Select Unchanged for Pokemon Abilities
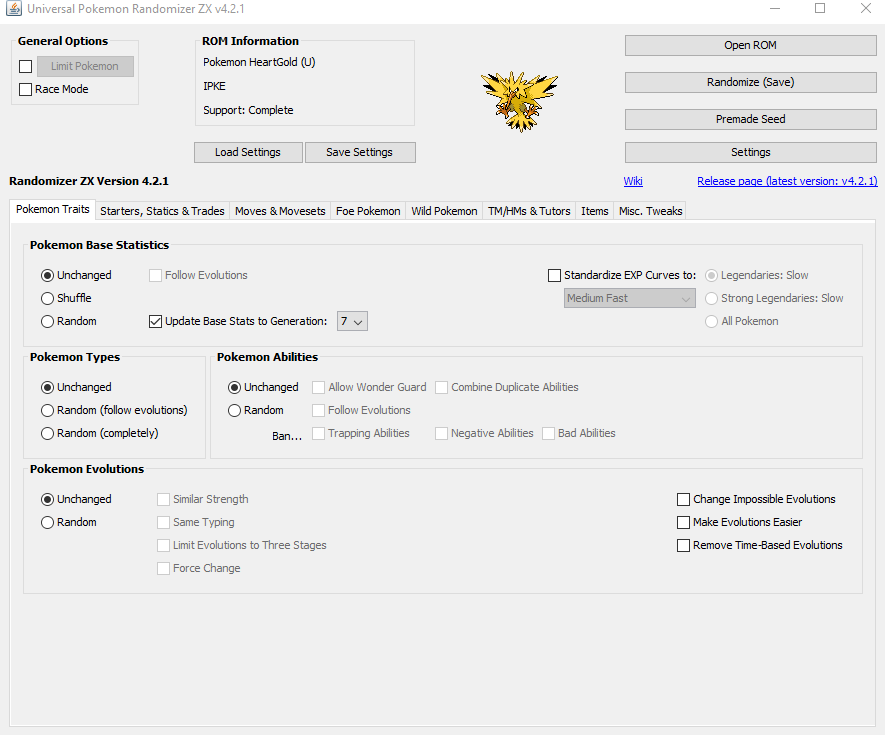This screenshot has height=735, width=885. pyautogui.click(x=234, y=387)
